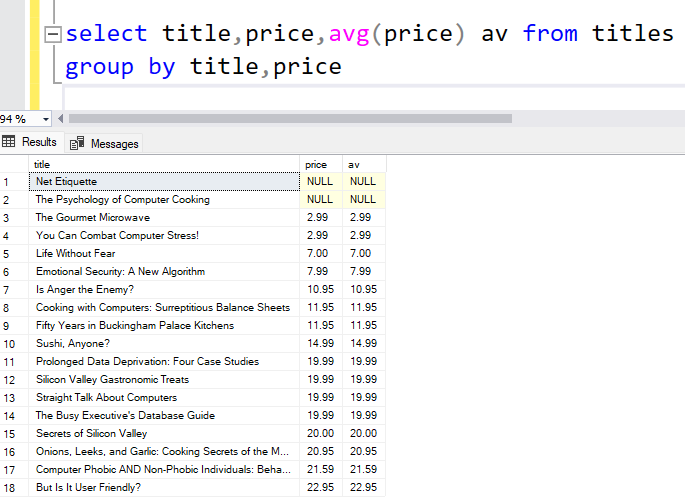Select 'Secrets of Silicon Valley' cell

164,433
